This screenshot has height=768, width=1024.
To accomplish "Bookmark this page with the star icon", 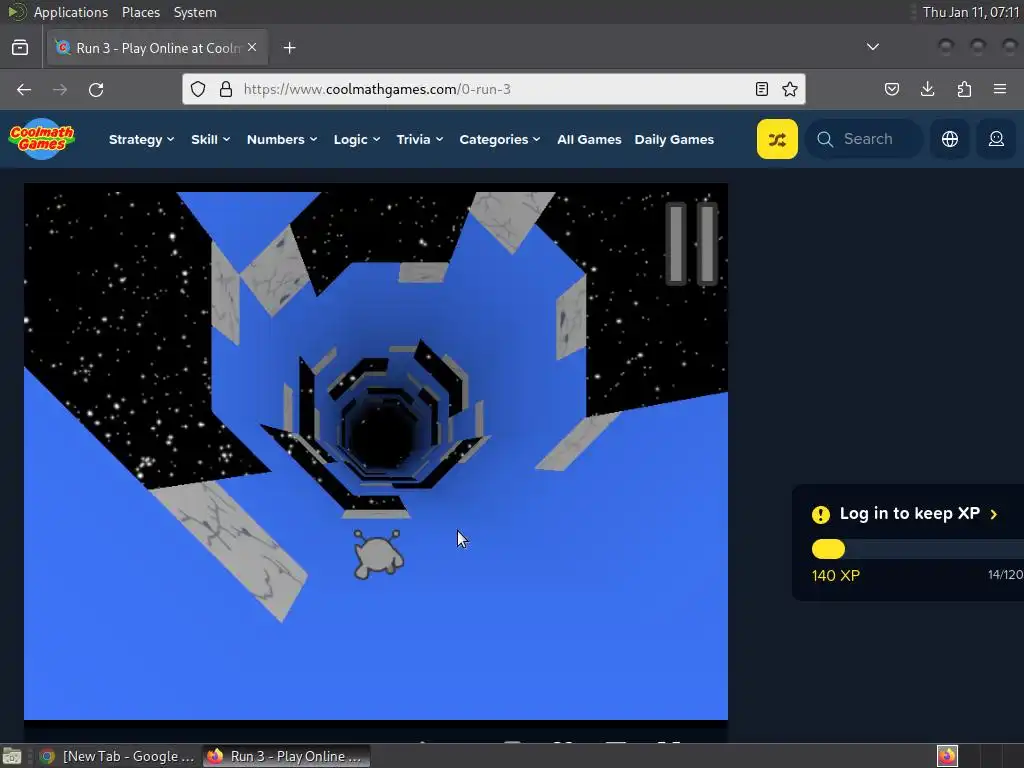I will (790, 89).
